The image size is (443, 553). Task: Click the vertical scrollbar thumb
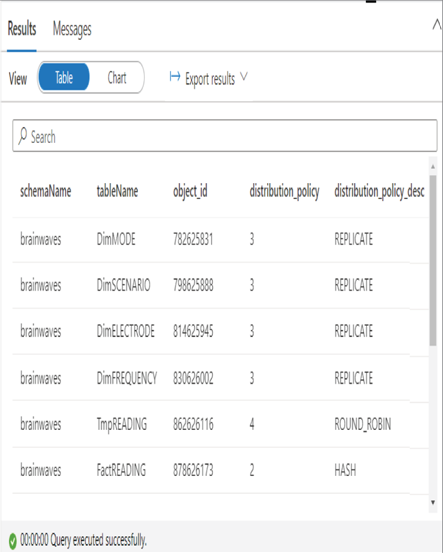point(433,260)
